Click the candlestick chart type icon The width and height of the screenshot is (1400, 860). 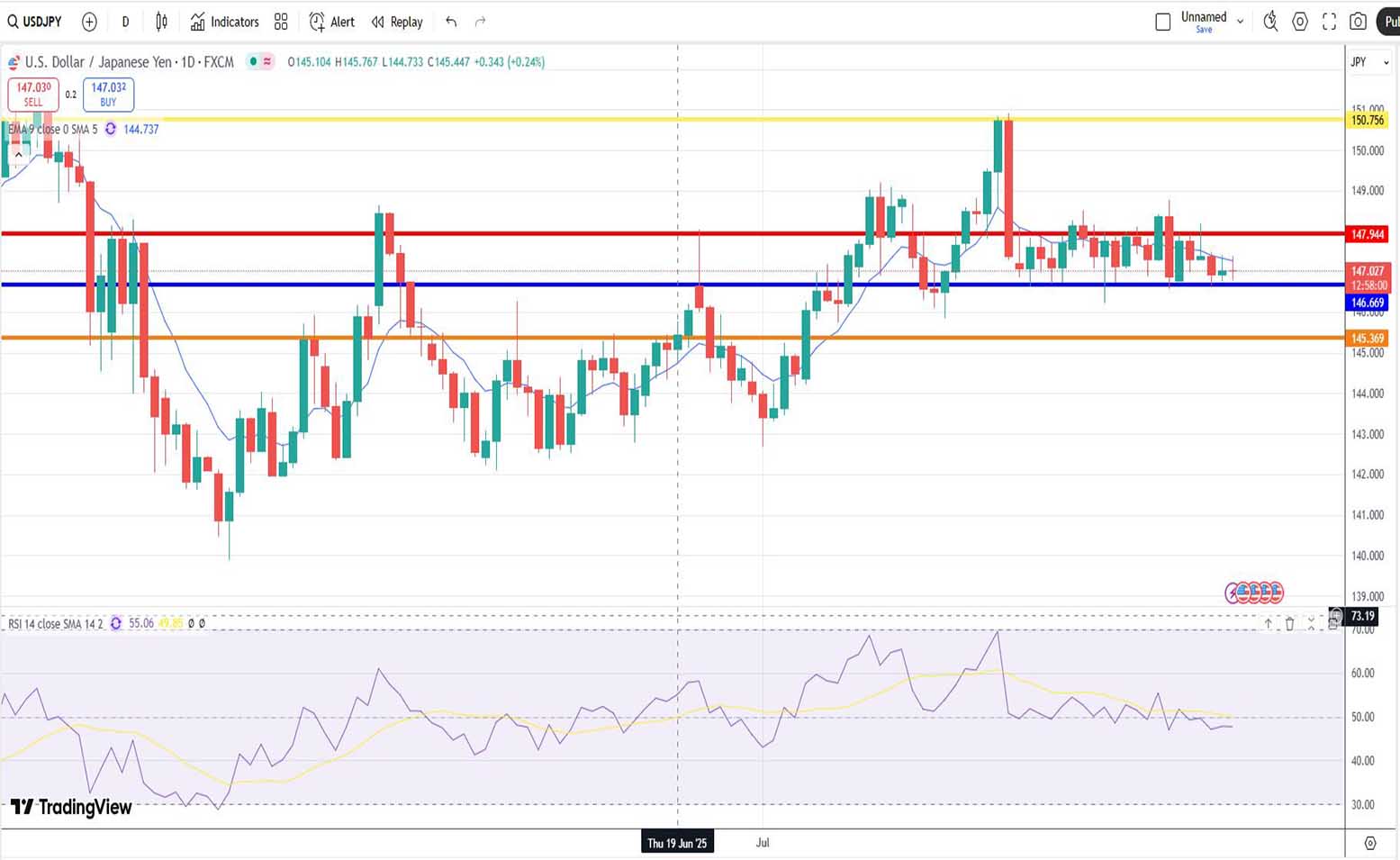(161, 22)
